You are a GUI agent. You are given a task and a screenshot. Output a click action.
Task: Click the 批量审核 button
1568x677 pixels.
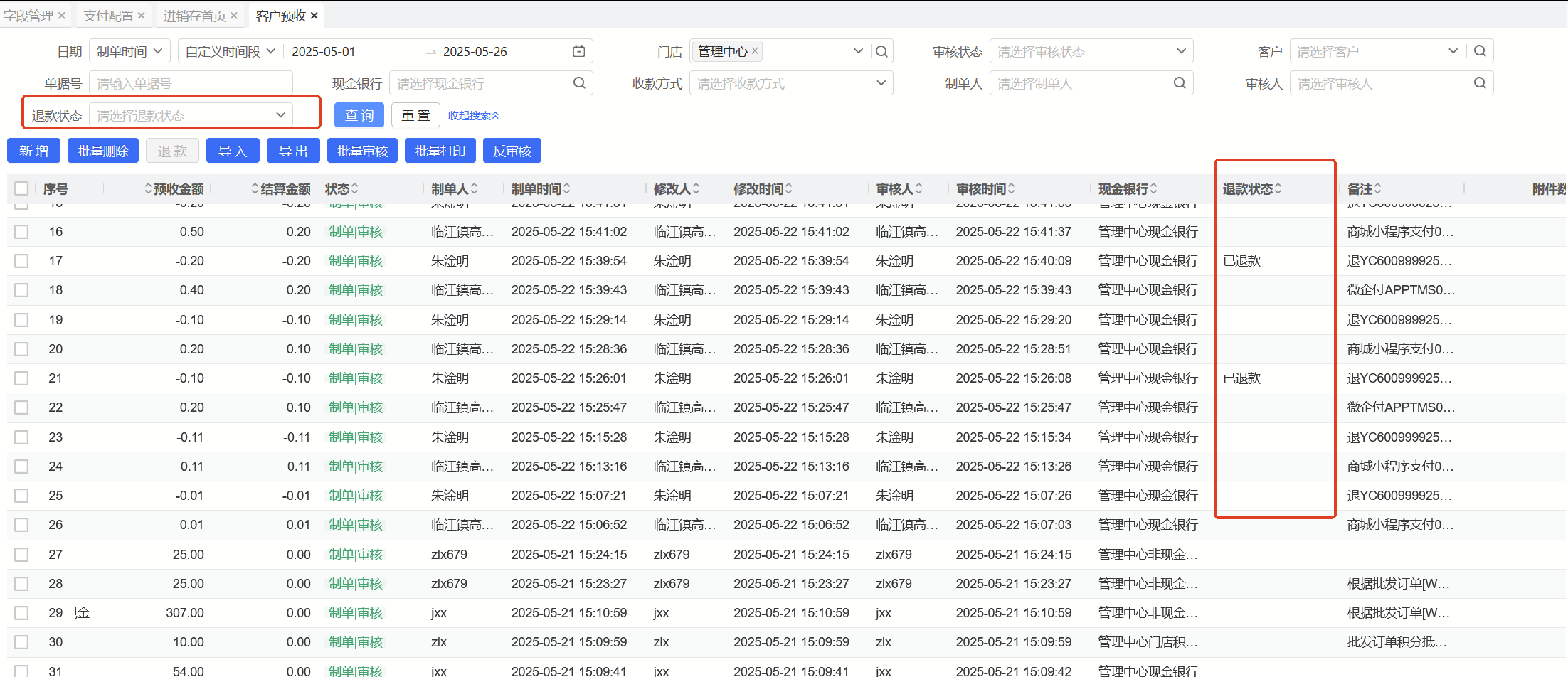coord(362,151)
